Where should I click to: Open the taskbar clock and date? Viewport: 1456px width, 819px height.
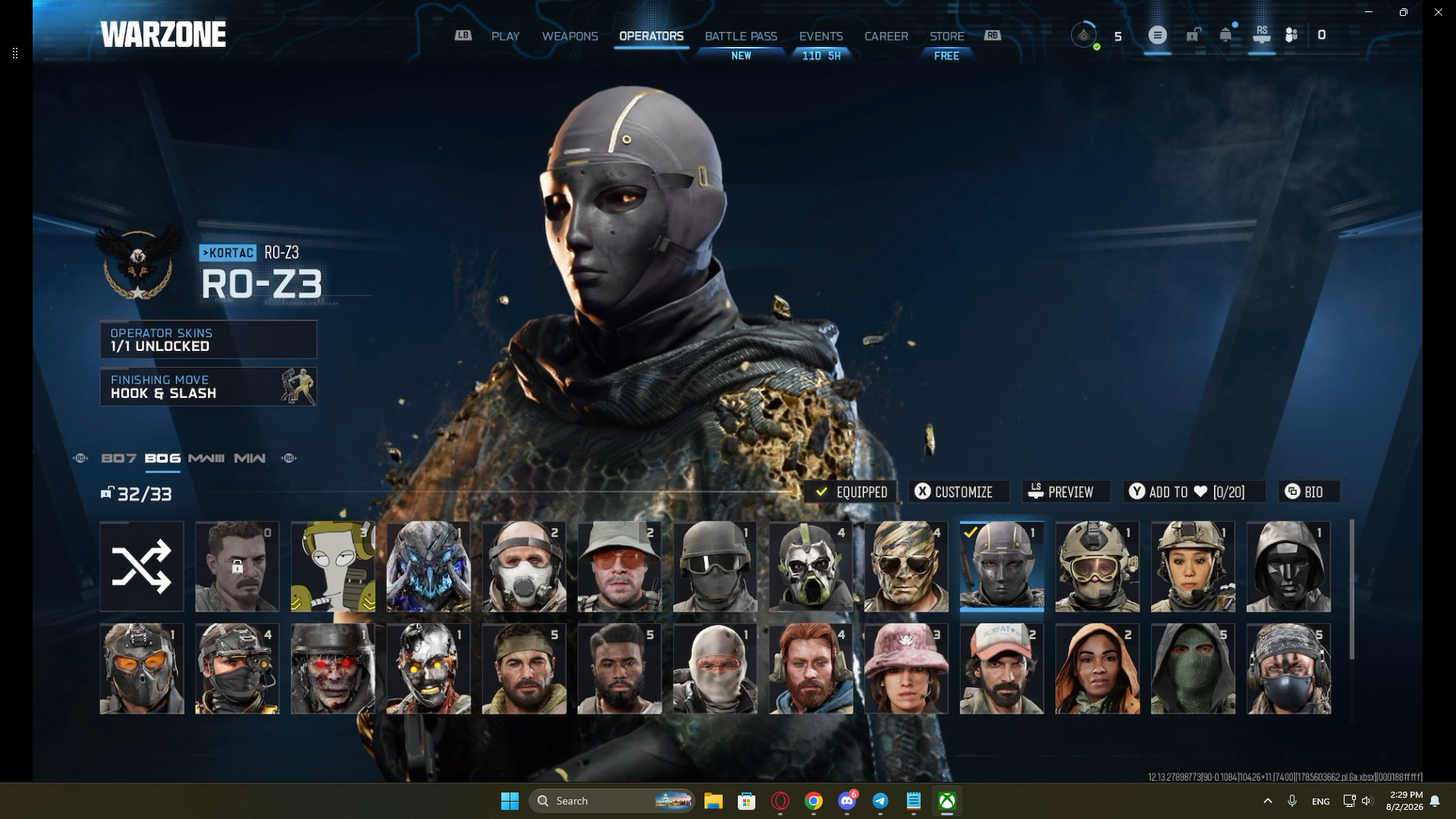(1404, 801)
